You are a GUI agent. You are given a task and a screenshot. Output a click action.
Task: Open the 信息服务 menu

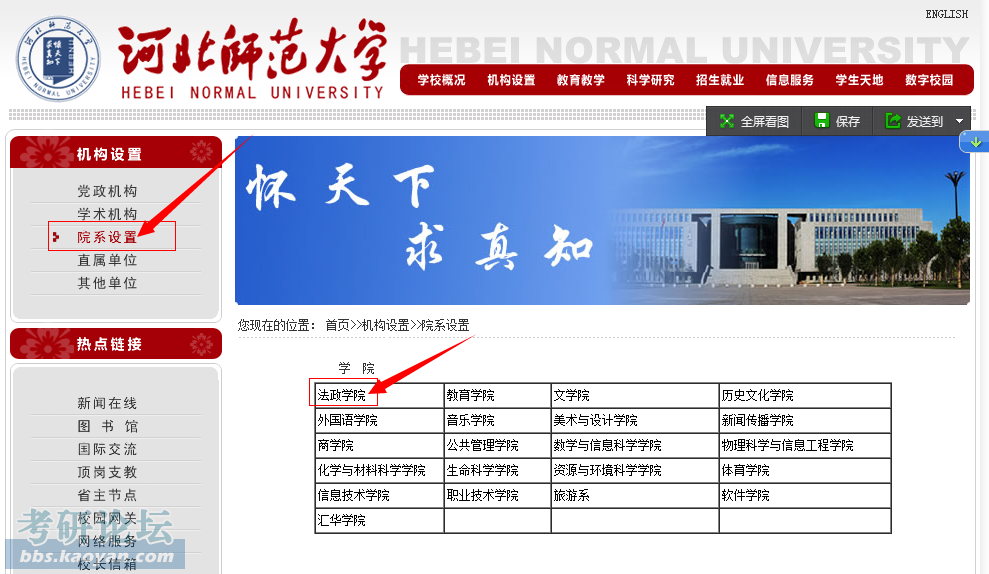pos(790,80)
